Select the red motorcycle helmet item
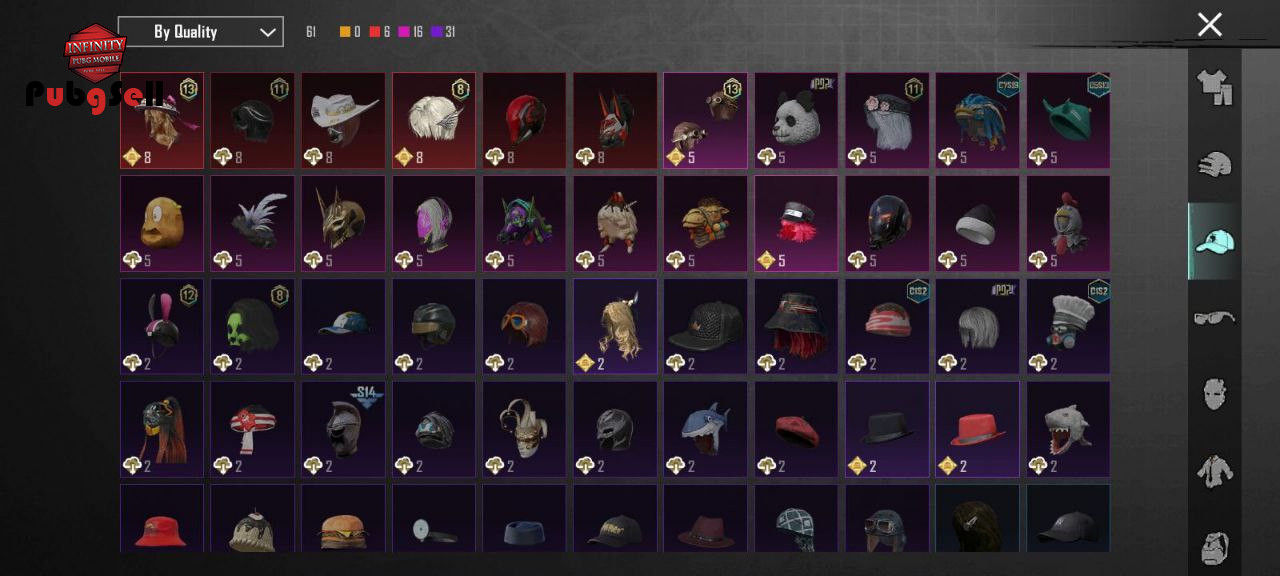The height and width of the screenshot is (576, 1280). (x=524, y=120)
